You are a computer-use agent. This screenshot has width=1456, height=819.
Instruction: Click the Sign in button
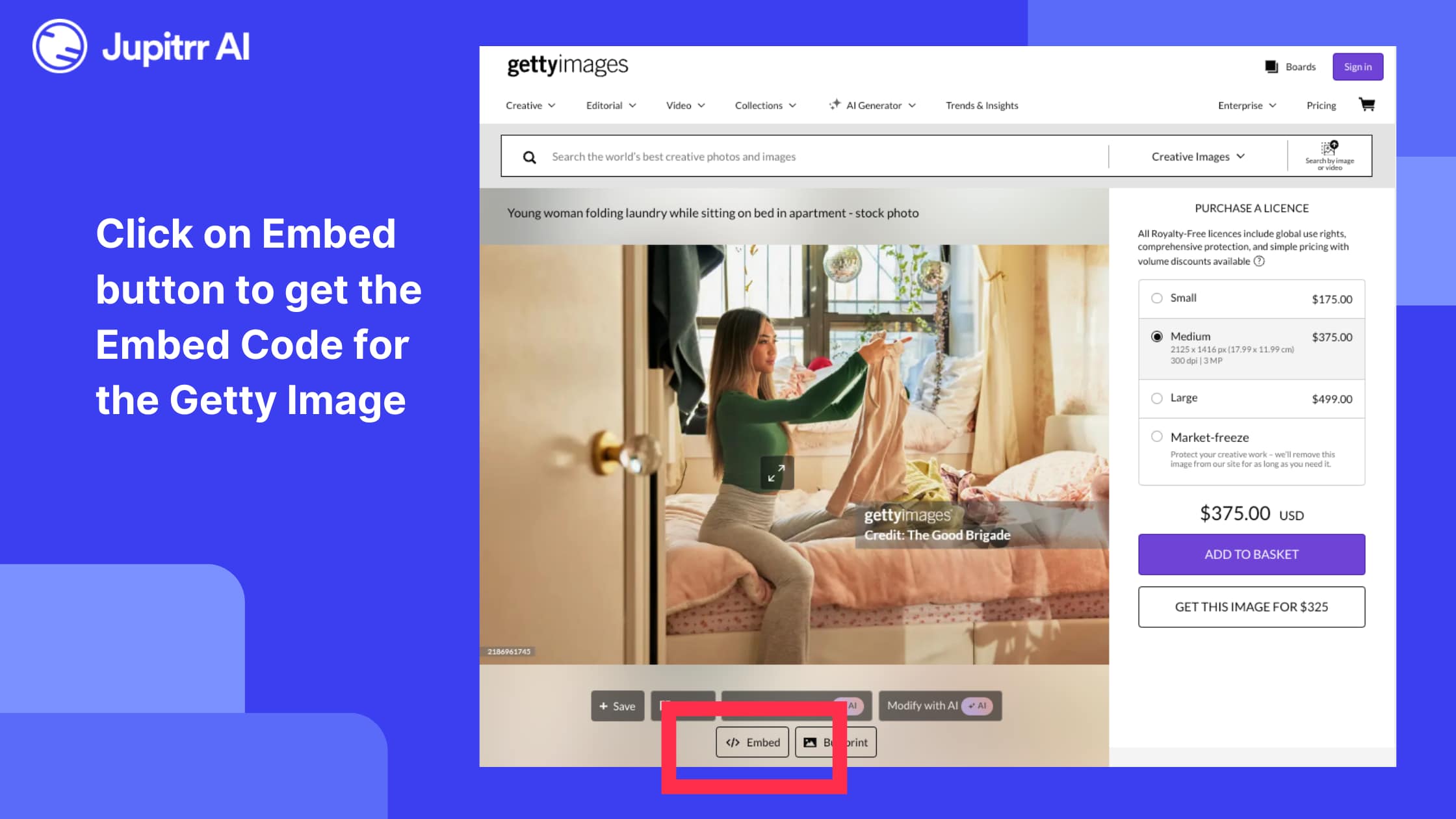1358,67
